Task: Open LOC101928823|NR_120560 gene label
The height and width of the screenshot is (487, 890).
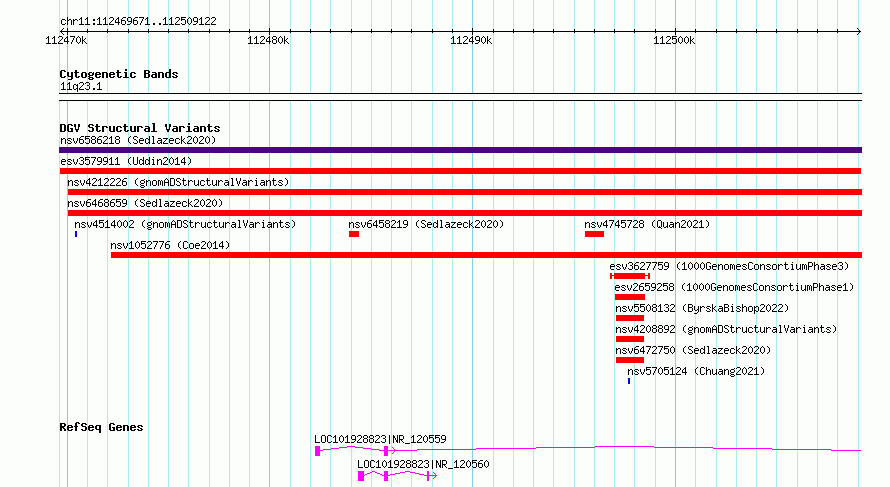Action: coord(423,464)
